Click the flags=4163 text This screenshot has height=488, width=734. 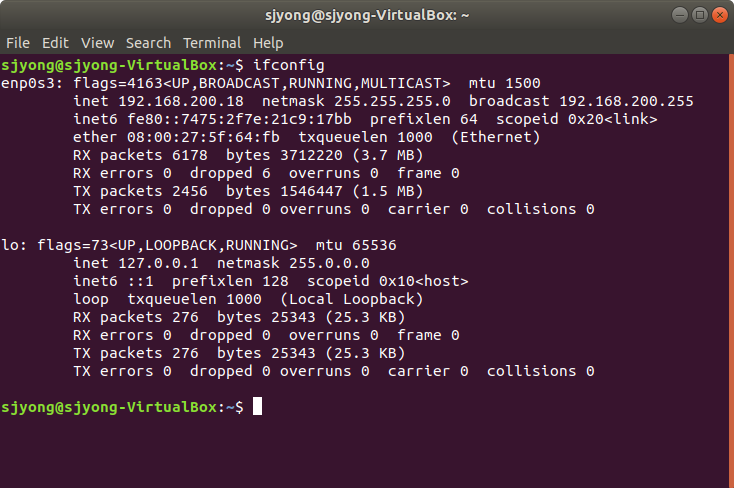(x=118, y=83)
